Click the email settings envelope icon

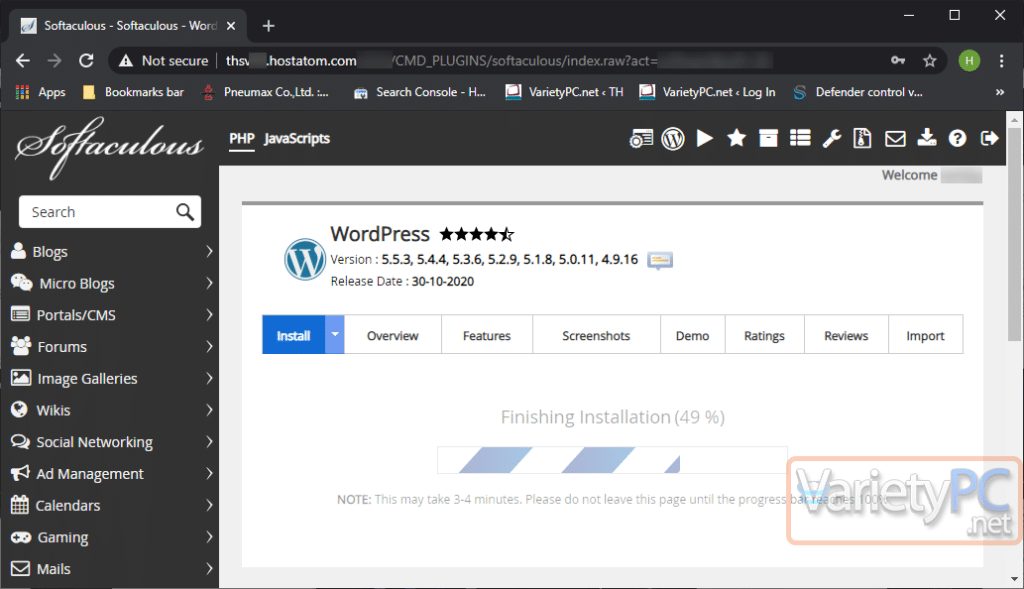pos(895,139)
